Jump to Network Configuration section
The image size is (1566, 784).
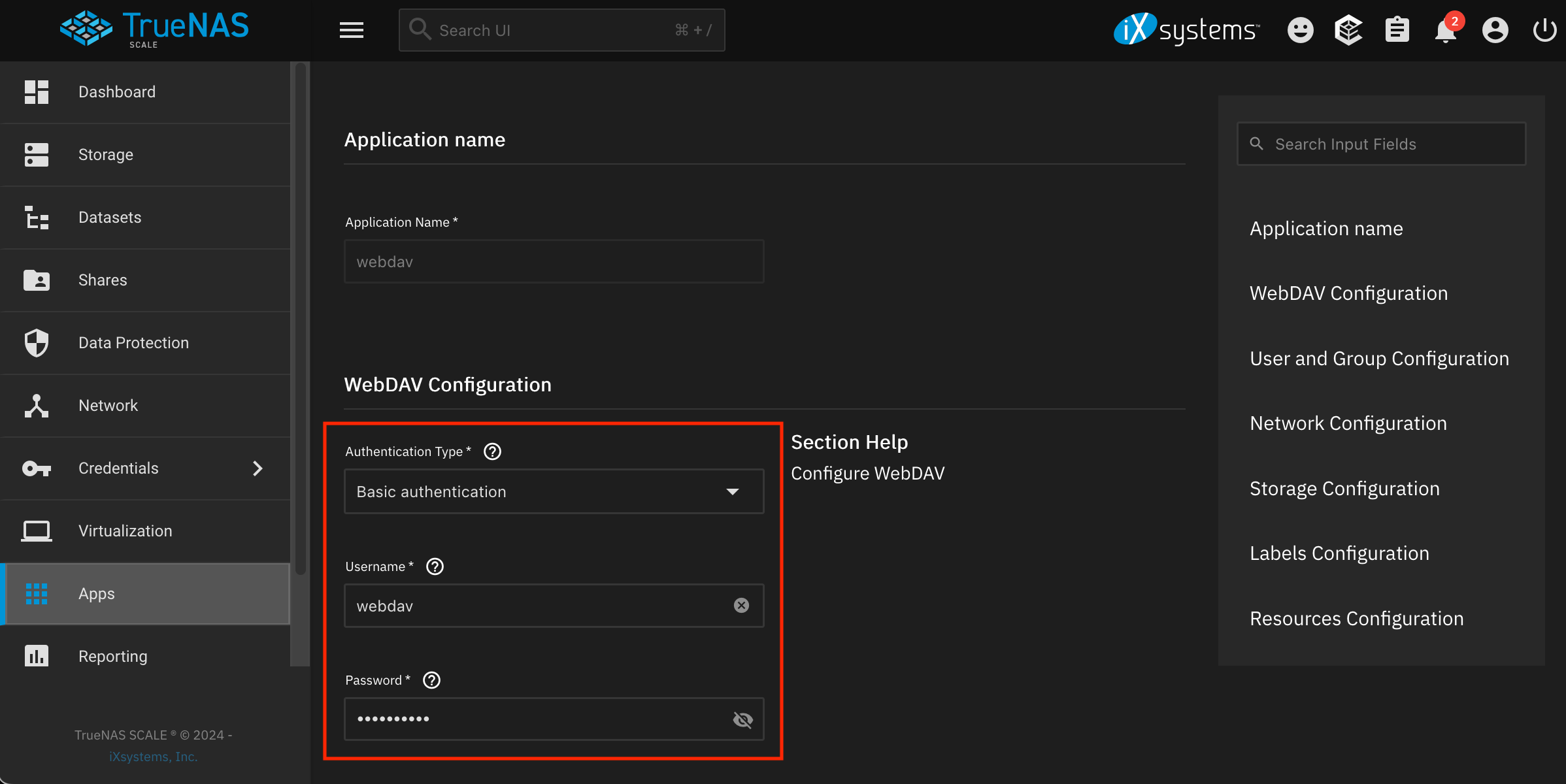pos(1348,423)
